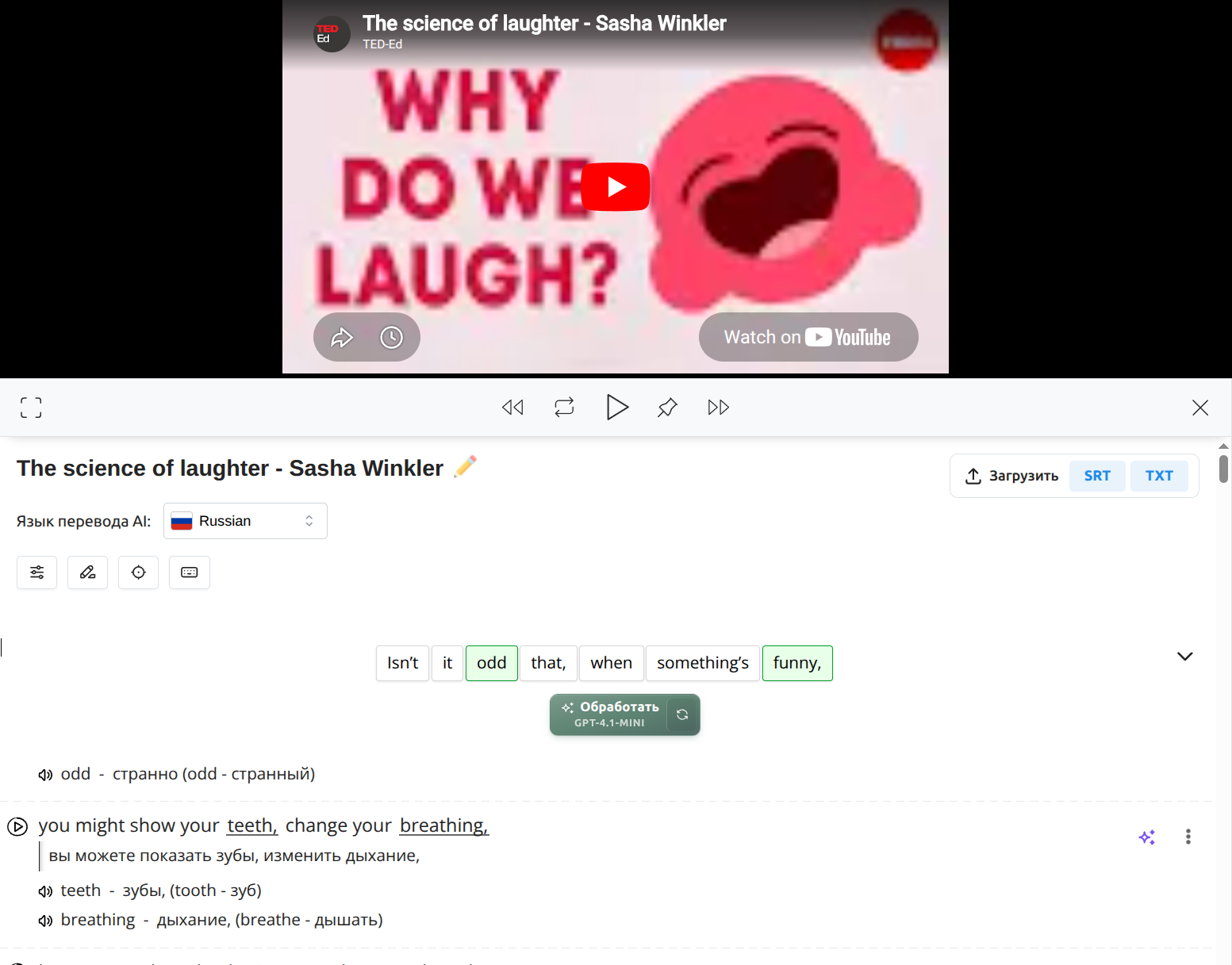Click the Обработать GPT-4.1-MINI button
1232x965 pixels.
[x=610, y=714]
